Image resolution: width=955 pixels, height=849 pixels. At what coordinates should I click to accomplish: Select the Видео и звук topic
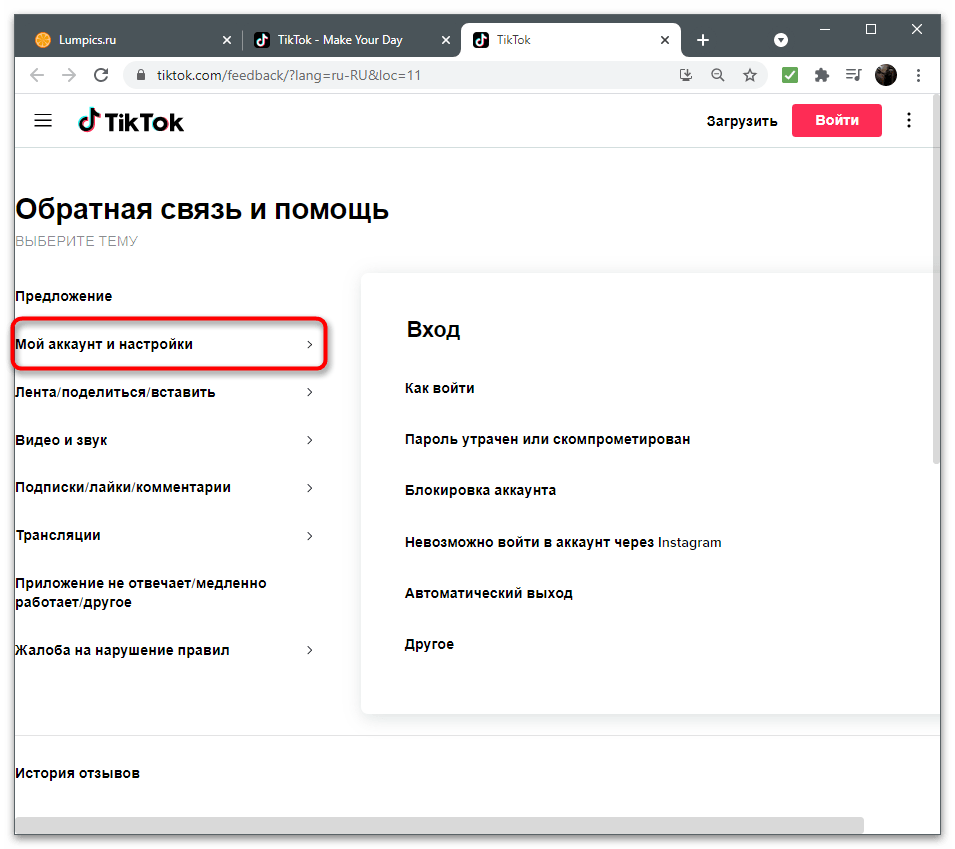click(61, 440)
